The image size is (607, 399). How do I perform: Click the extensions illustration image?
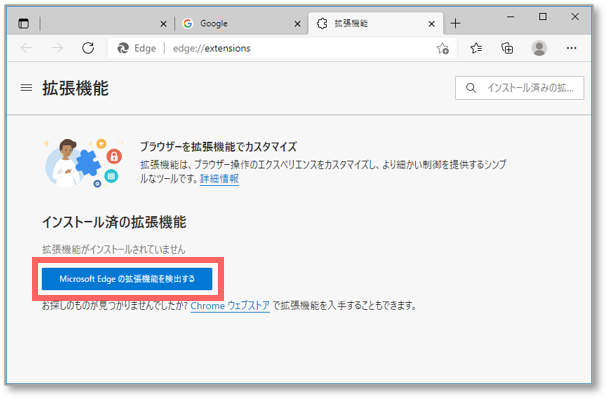click(x=83, y=163)
